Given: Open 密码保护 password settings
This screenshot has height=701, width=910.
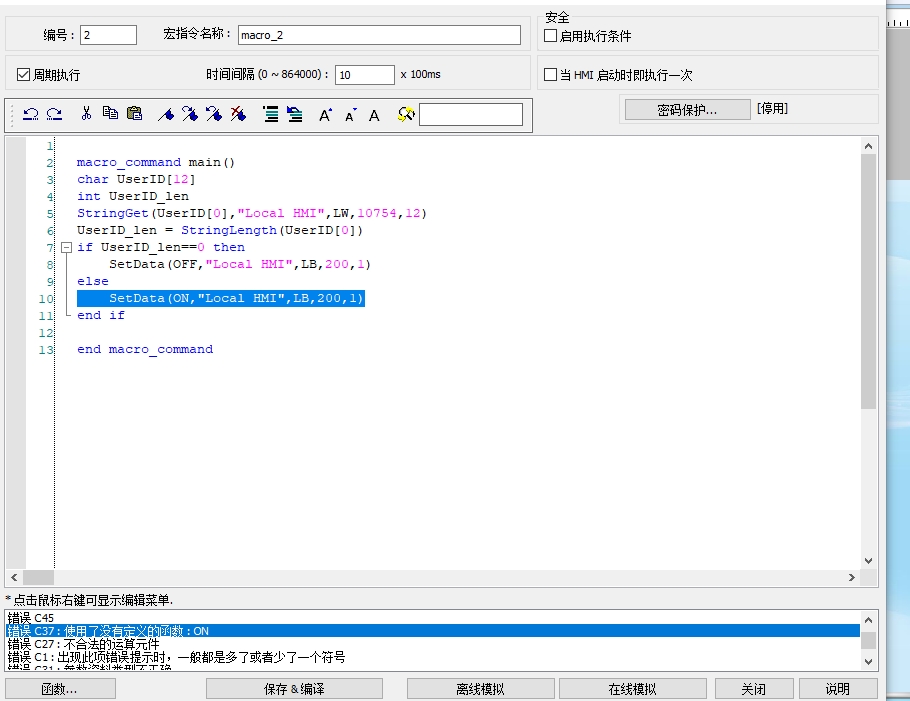Looking at the screenshot, I should (687, 110).
